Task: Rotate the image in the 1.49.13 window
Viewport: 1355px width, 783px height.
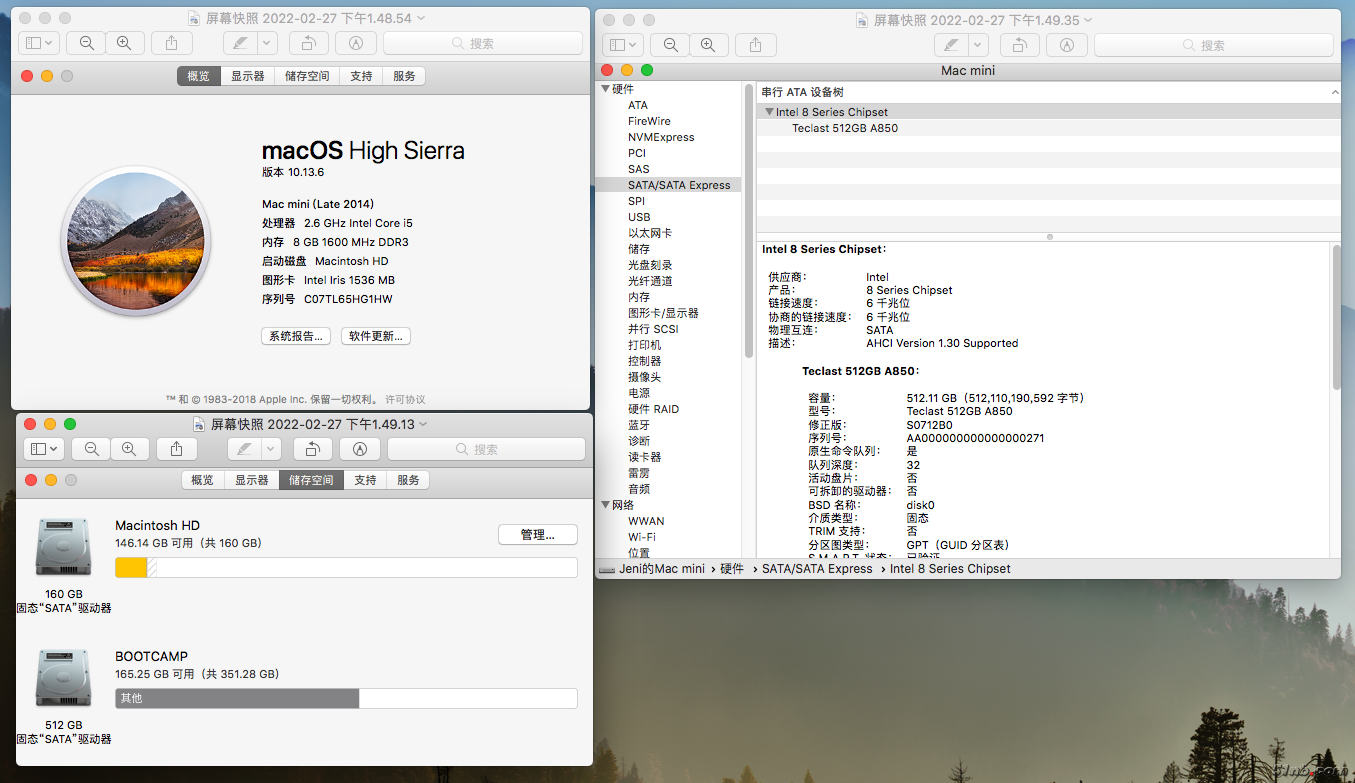Action: pos(314,449)
